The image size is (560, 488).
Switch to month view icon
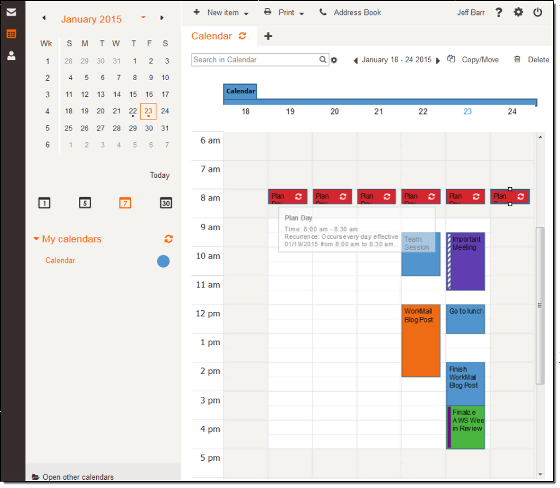tap(166, 203)
